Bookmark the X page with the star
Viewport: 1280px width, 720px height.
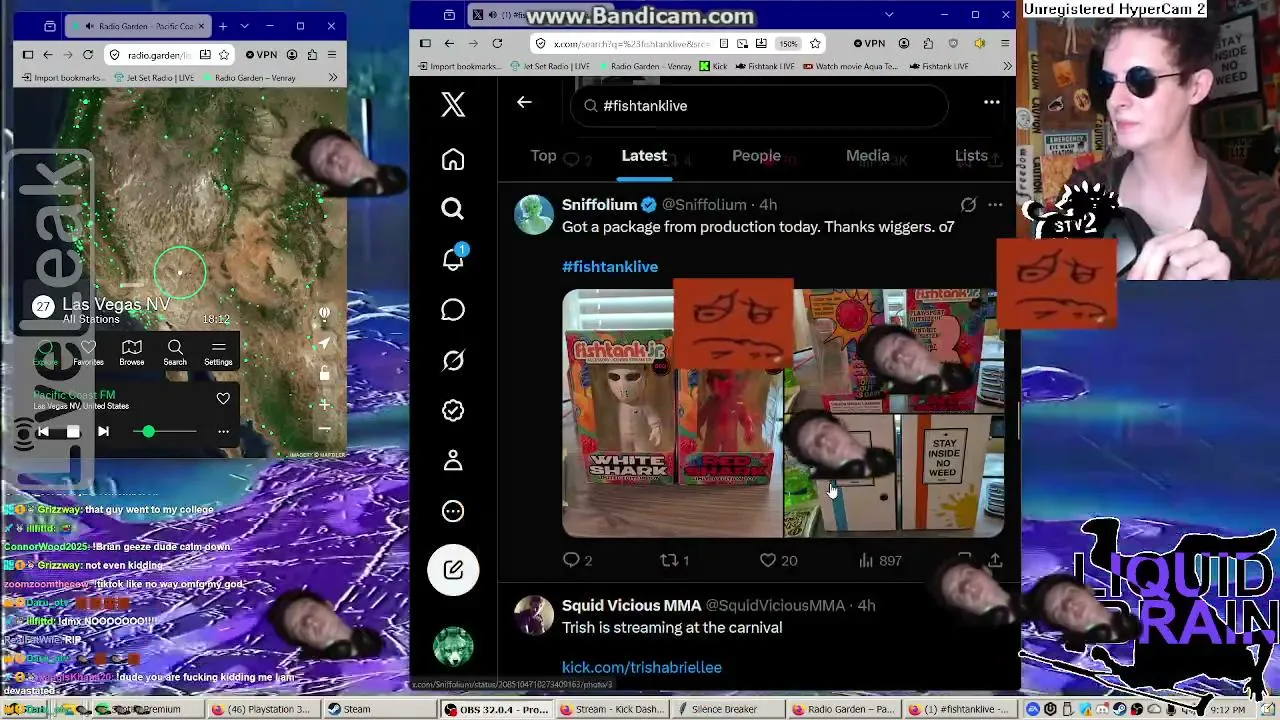(x=815, y=44)
